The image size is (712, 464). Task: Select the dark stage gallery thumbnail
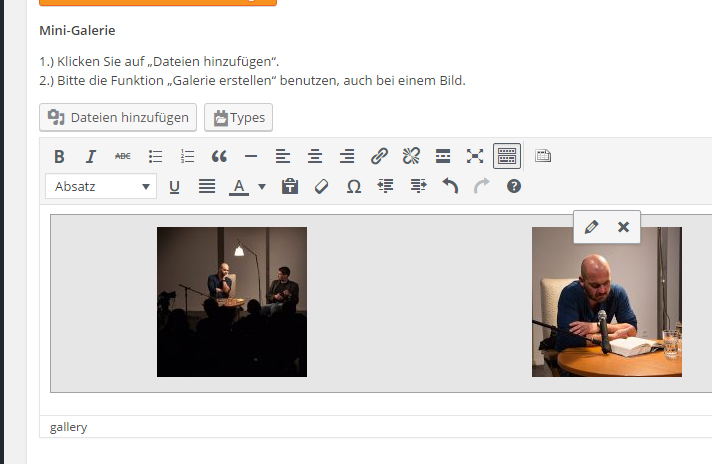[x=232, y=302]
